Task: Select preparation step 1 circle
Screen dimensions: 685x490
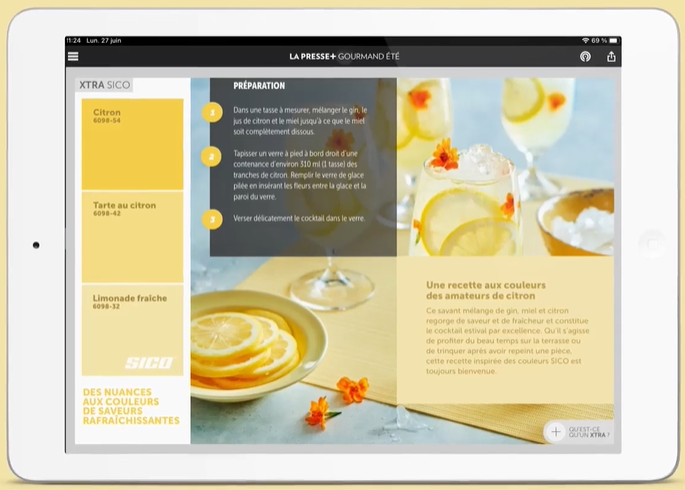Action: 212,113
